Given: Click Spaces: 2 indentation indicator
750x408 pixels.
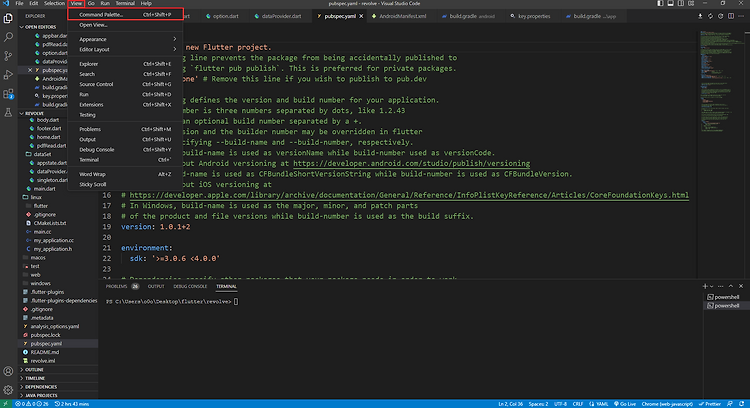Looking at the screenshot, I should [538, 404].
